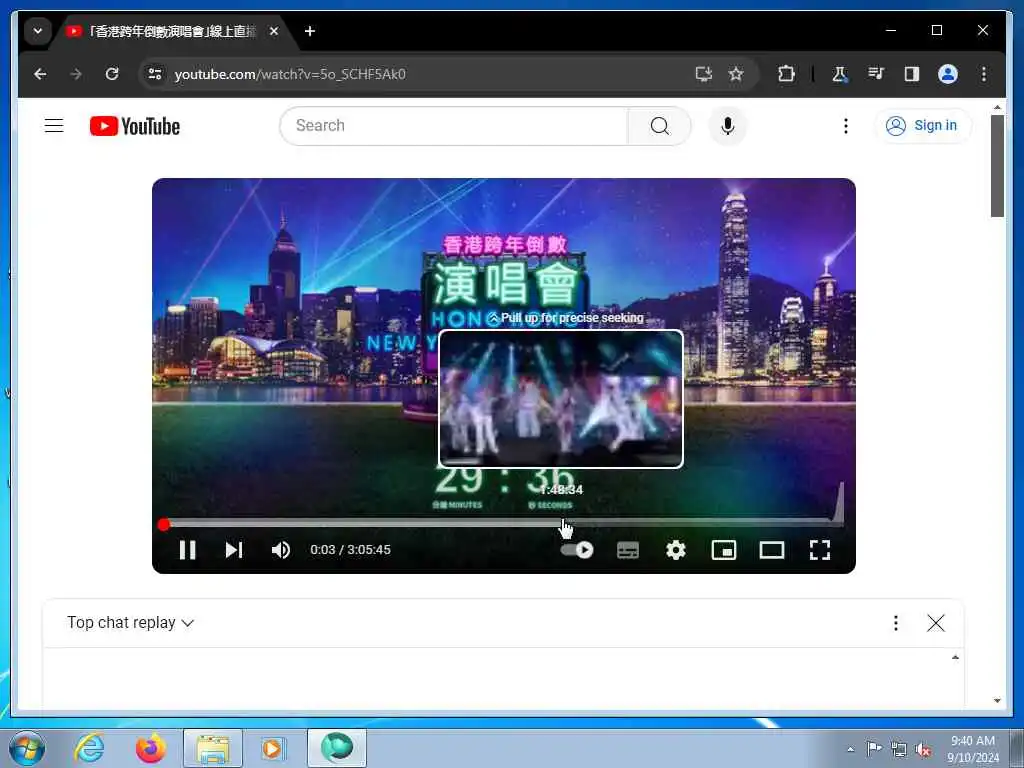The width and height of the screenshot is (1024, 768).
Task: Select the YouTube livestream tab
Action: [173, 31]
